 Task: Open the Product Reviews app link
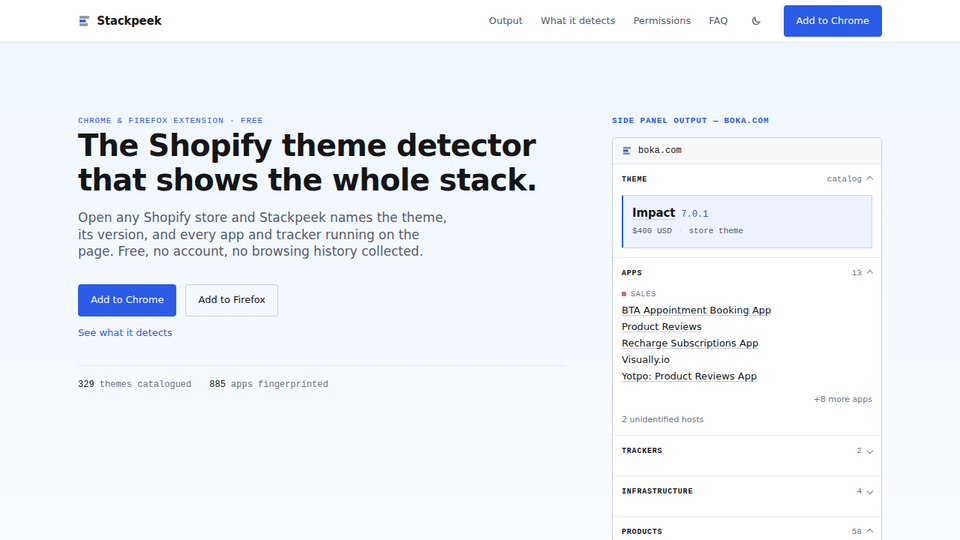click(661, 327)
